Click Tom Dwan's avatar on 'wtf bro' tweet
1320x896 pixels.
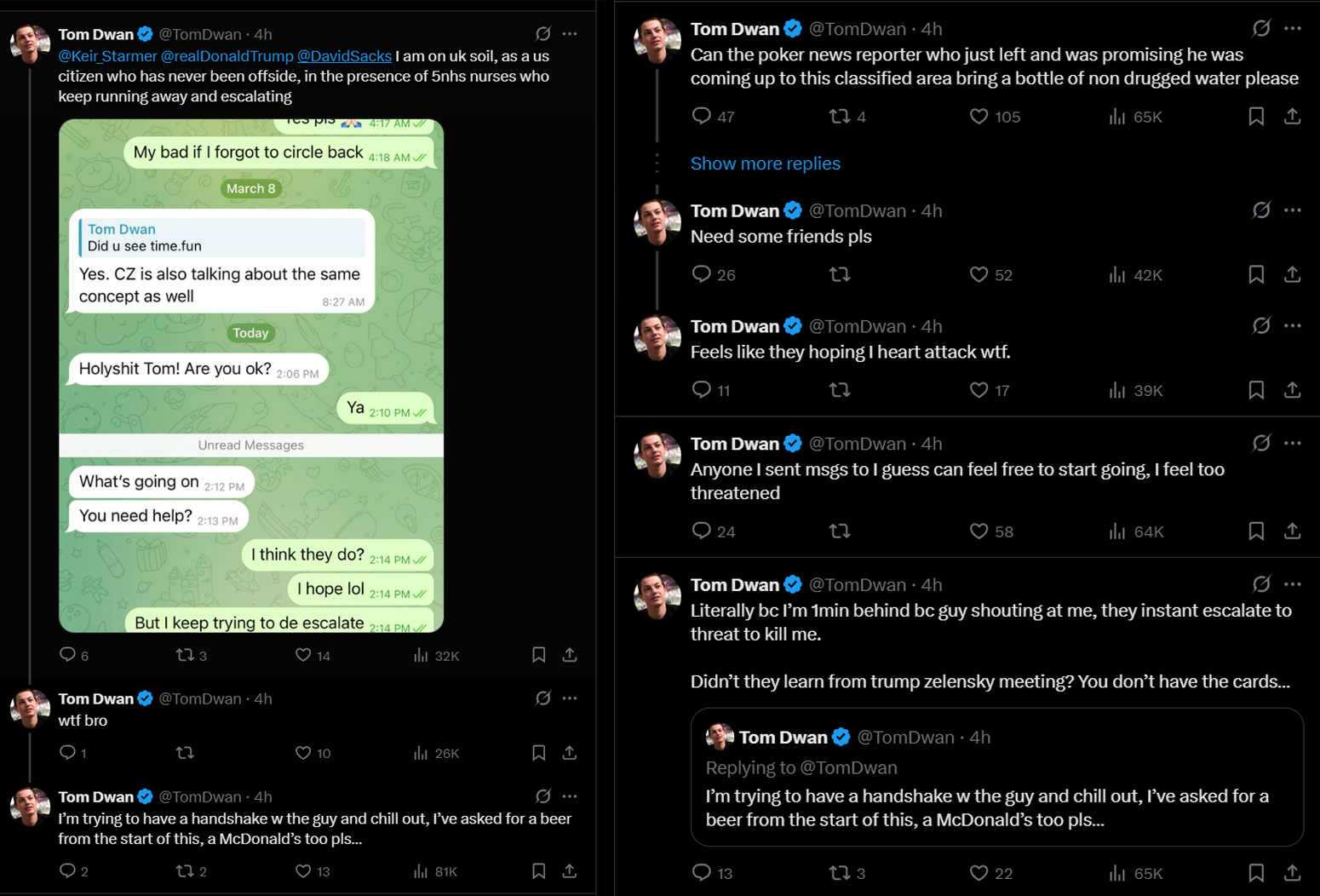[x=30, y=709]
